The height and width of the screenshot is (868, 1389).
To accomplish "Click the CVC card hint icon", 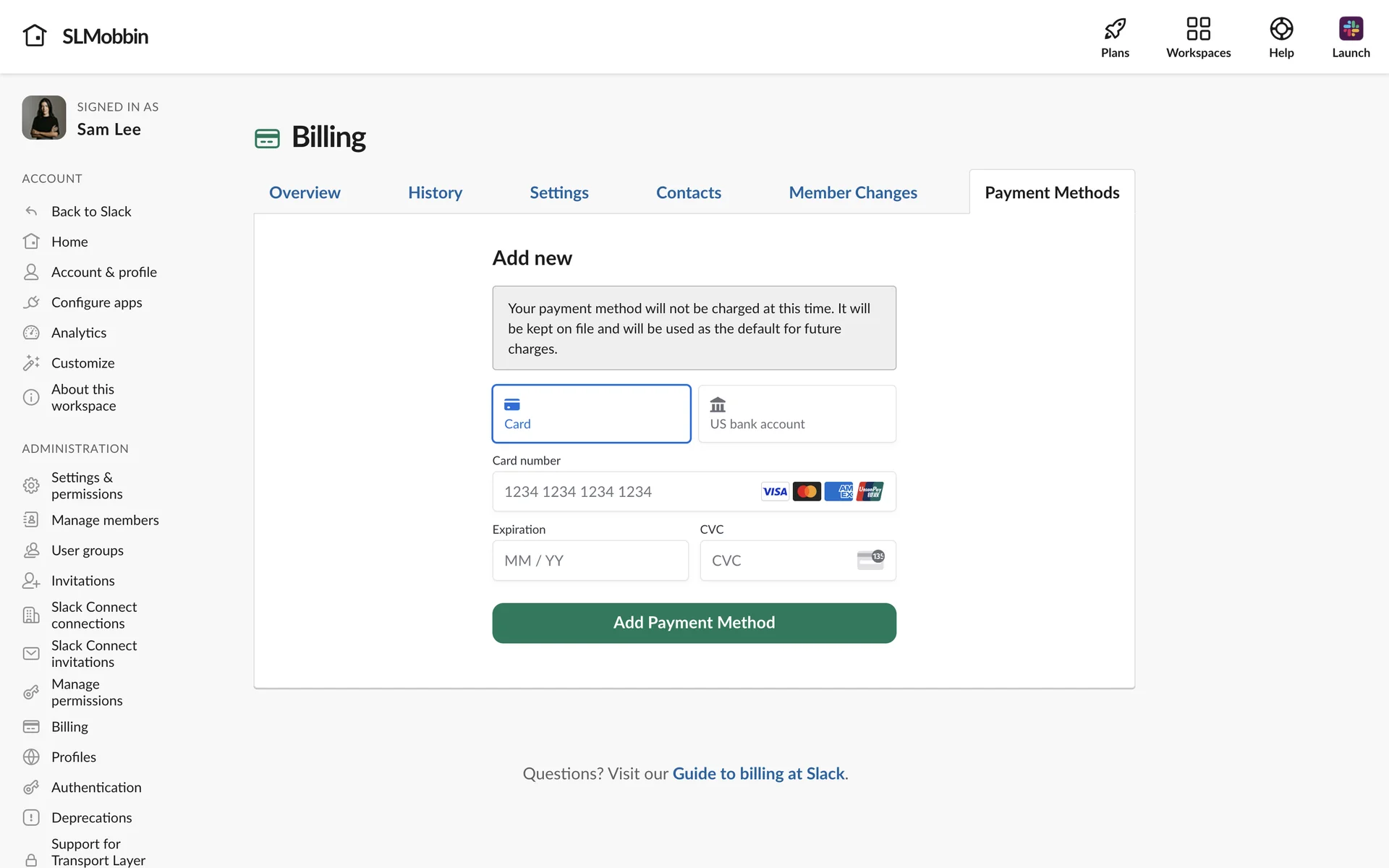I will [870, 560].
